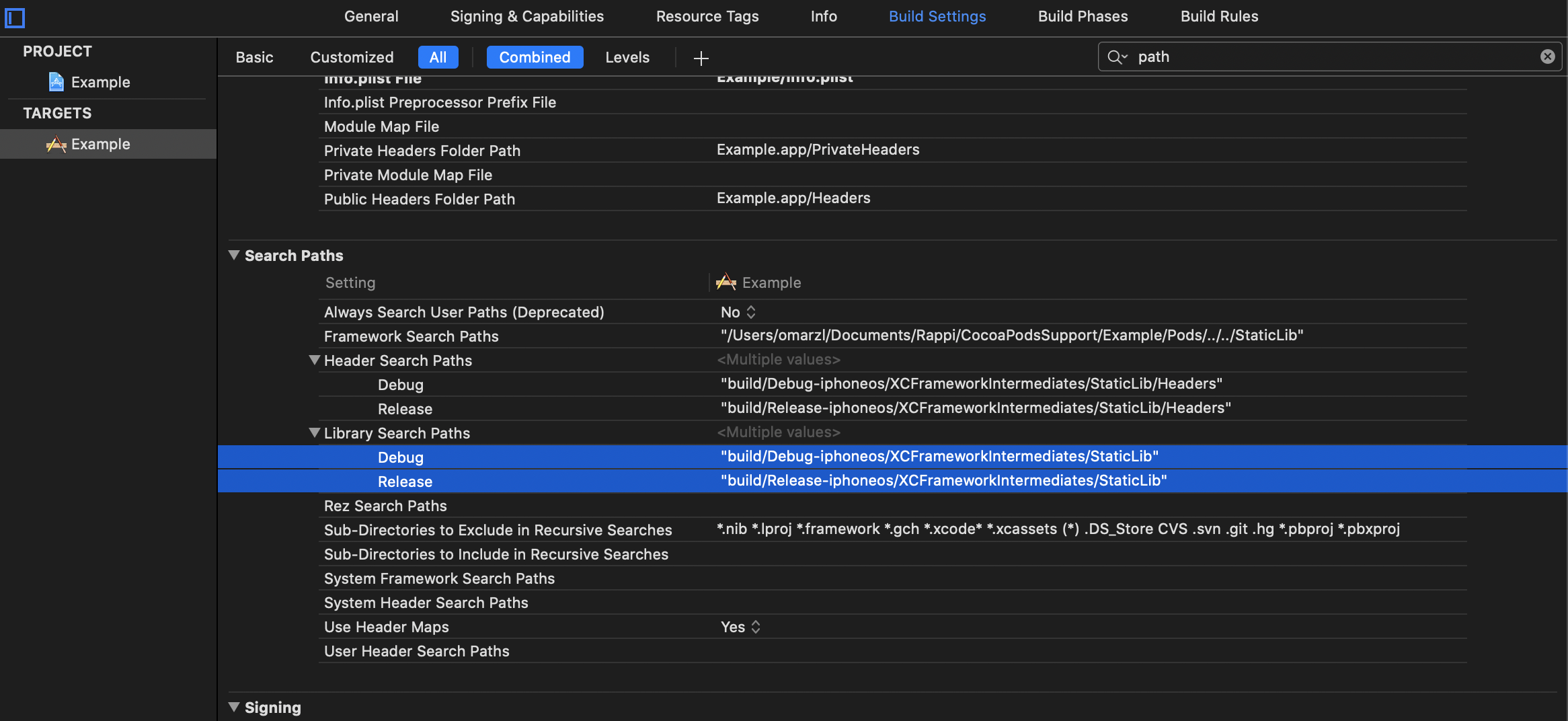Toggle the left sidebar using the navigator icon
The width and height of the screenshot is (1568, 721).
[15, 17]
